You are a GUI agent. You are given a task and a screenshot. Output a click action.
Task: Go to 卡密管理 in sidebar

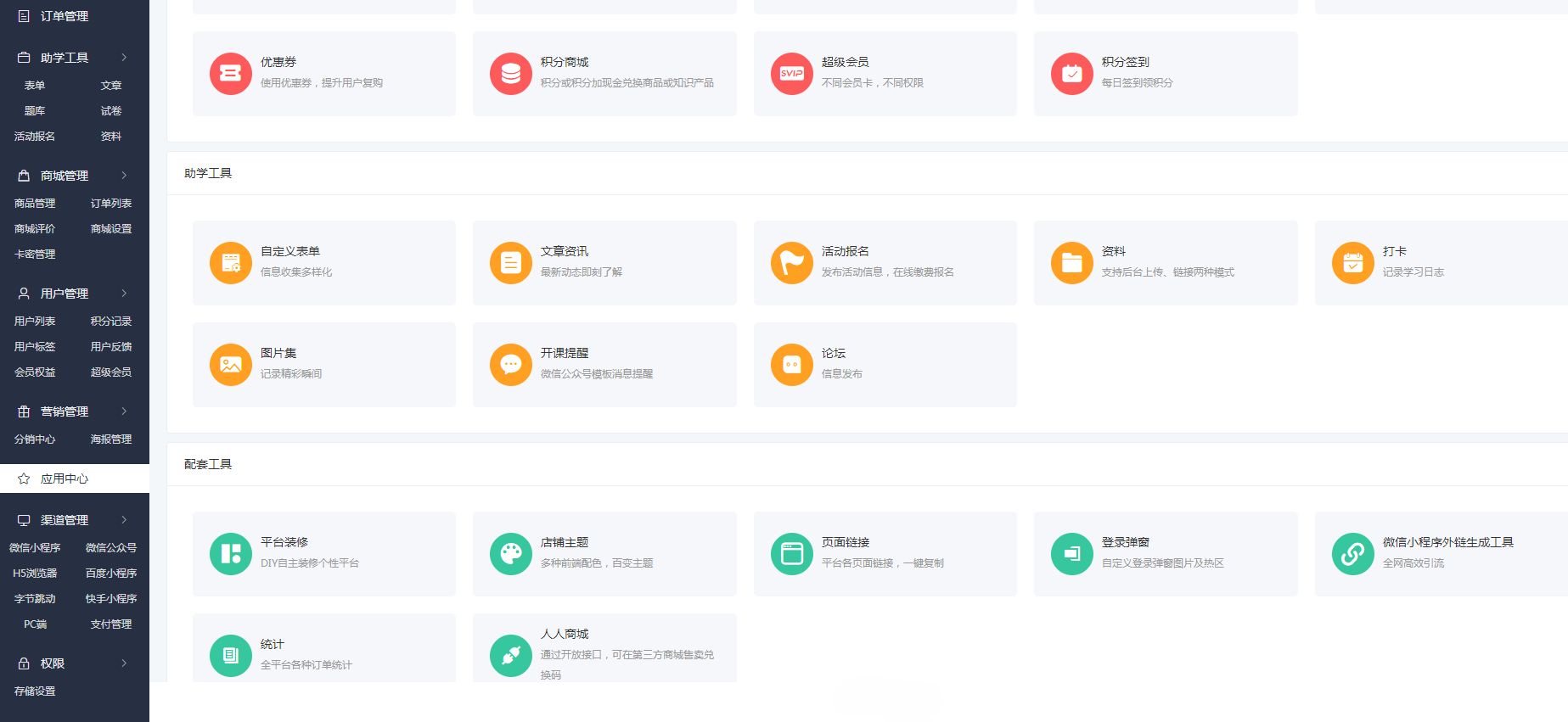coord(35,255)
